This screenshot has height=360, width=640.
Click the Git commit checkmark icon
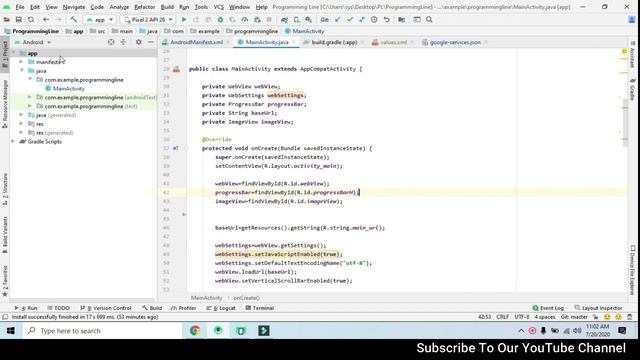click(x=350, y=20)
